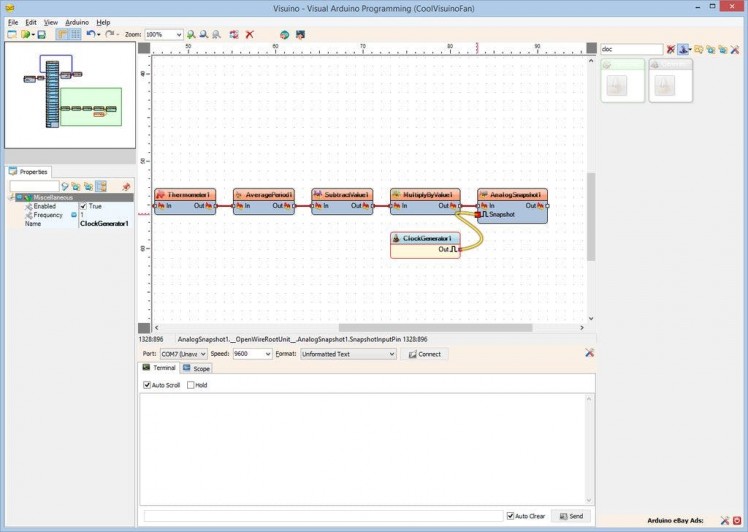Screen dimensions: 748x532
Task: Pin the Properties panel using the pushpin icon
Action: point(126,186)
